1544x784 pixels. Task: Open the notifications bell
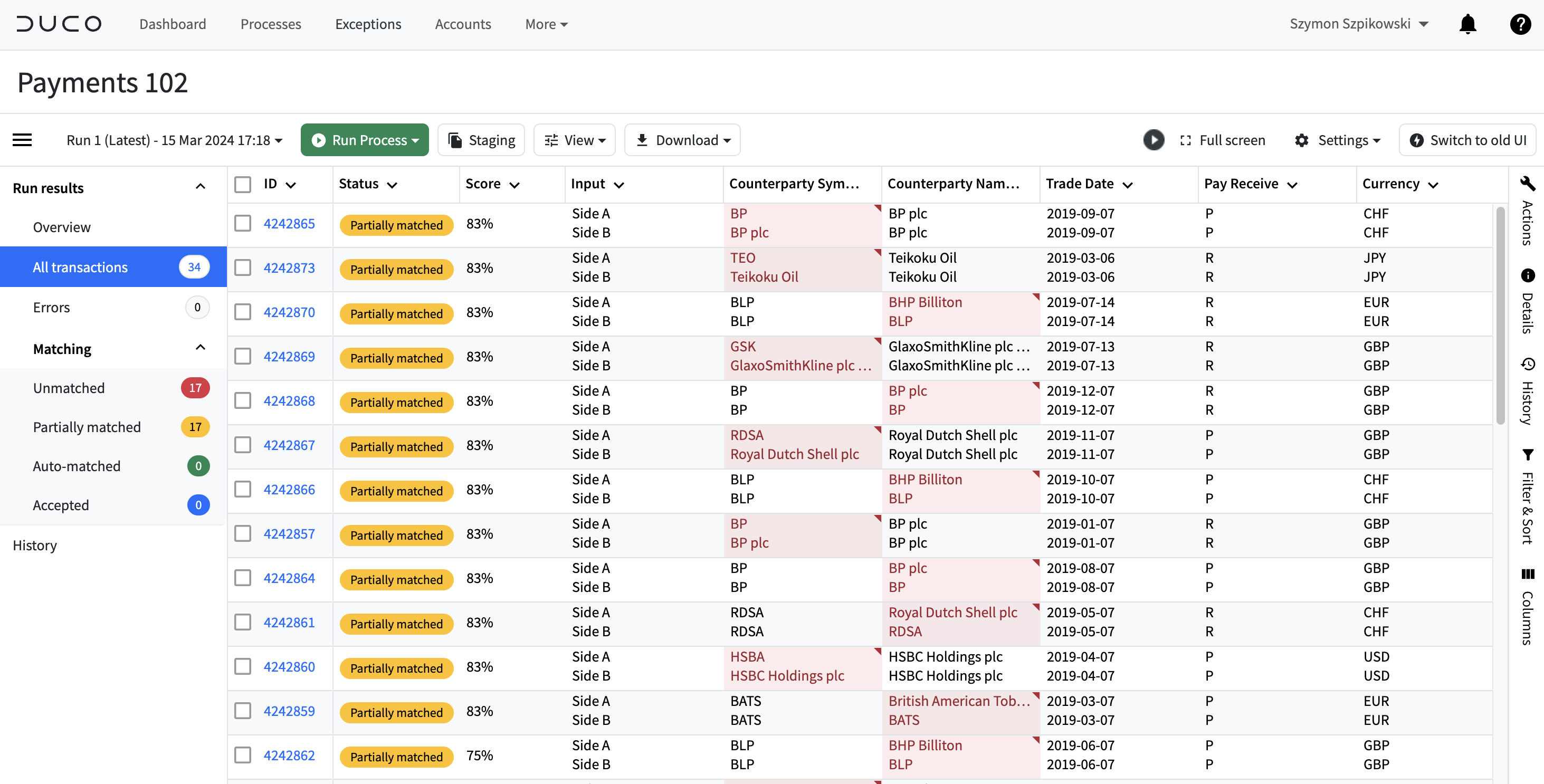pos(1467,24)
